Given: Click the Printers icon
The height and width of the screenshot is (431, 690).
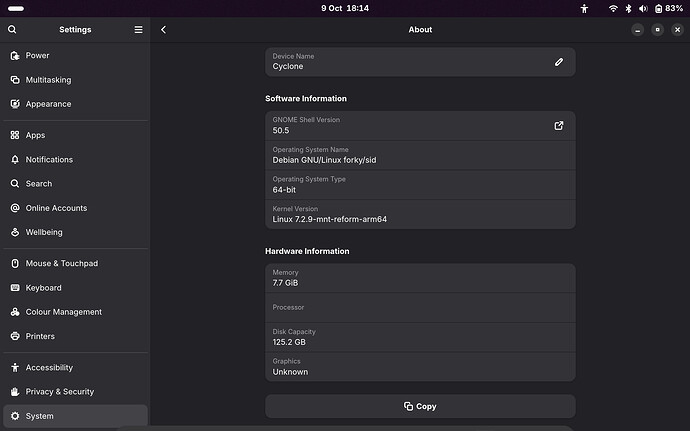Looking at the screenshot, I should 15,336.
